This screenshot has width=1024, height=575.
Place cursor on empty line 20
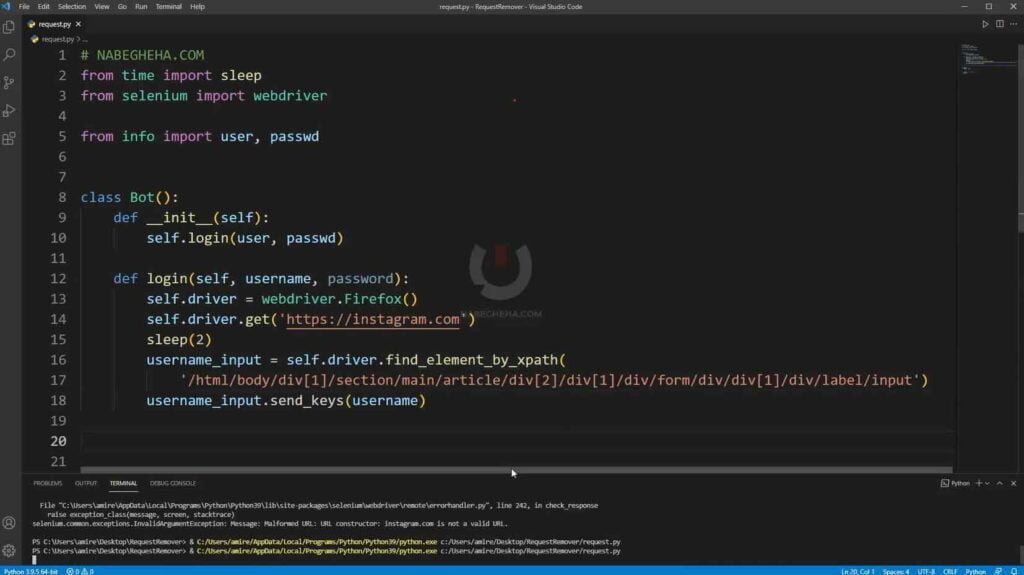516,441
